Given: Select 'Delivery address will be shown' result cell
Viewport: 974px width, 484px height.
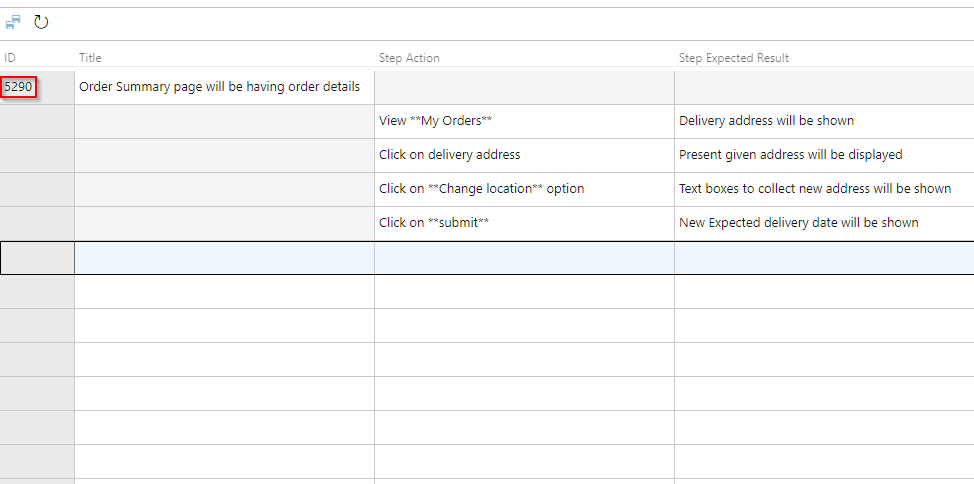Looking at the screenshot, I should tap(824, 121).
